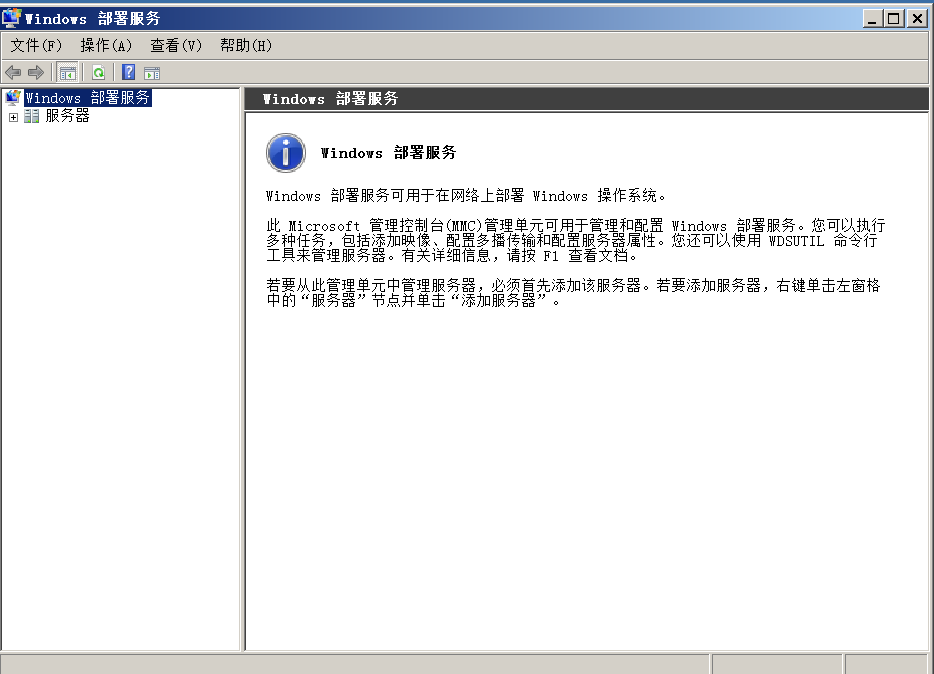Viewport: 934px width, 674px height.
Task: Click the Windows 部署服务 title bar icon
Action: [11, 18]
